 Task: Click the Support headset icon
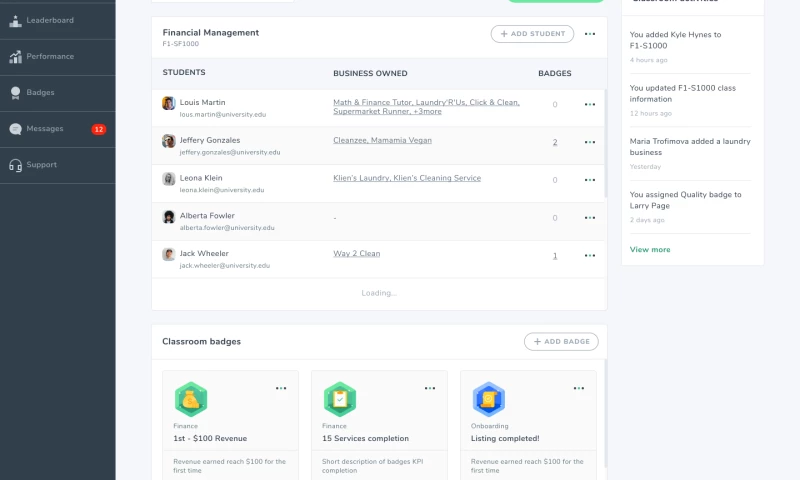(15, 165)
